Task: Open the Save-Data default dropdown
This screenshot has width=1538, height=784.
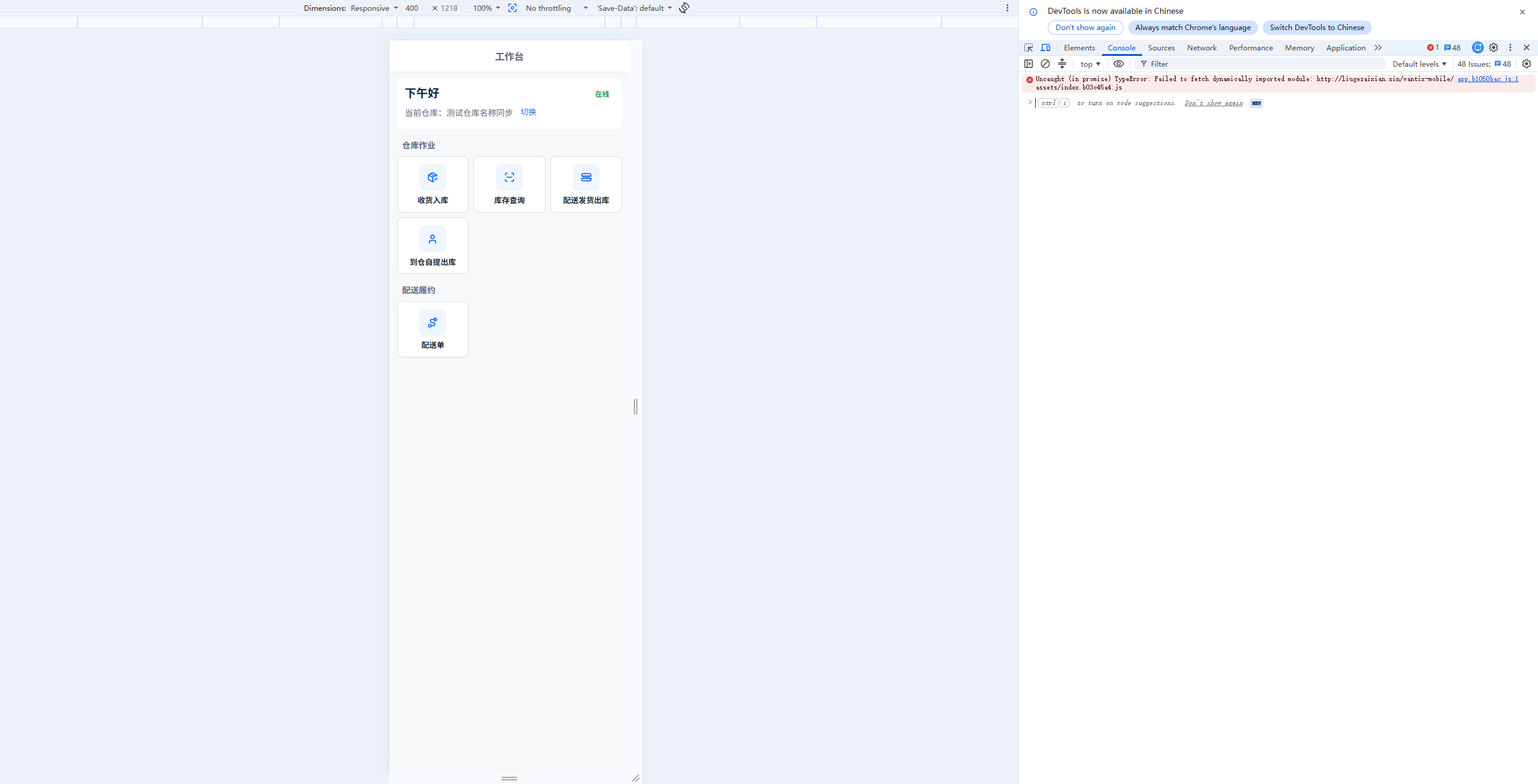Action: click(x=634, y=8)
